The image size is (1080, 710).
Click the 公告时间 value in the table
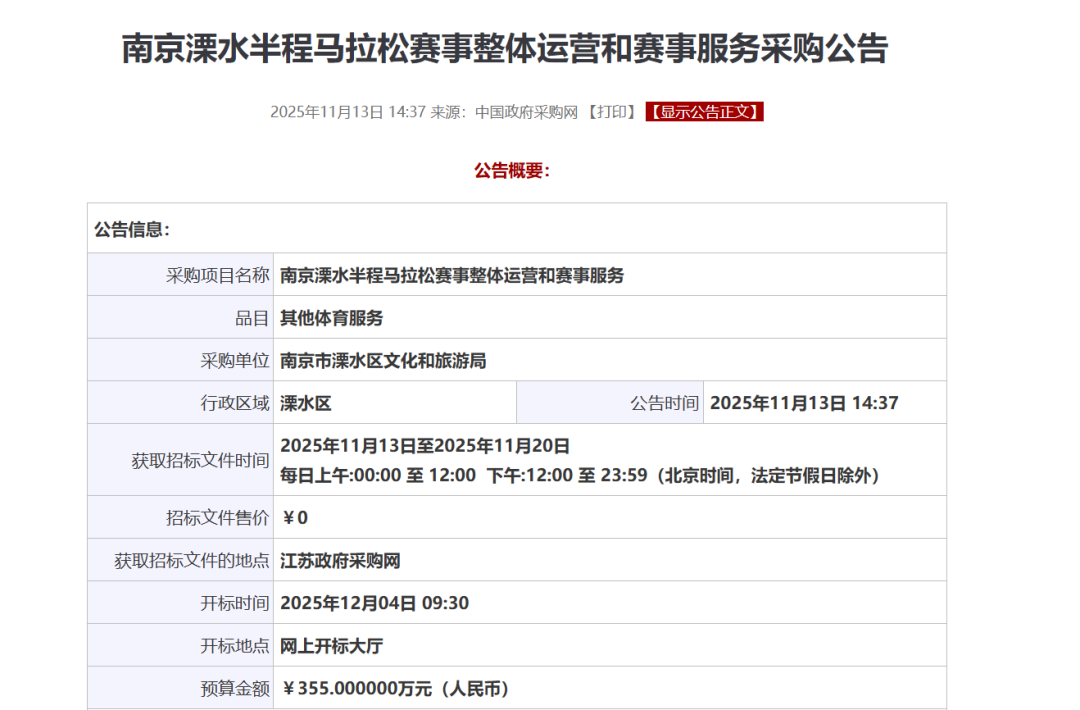[804, 404]
